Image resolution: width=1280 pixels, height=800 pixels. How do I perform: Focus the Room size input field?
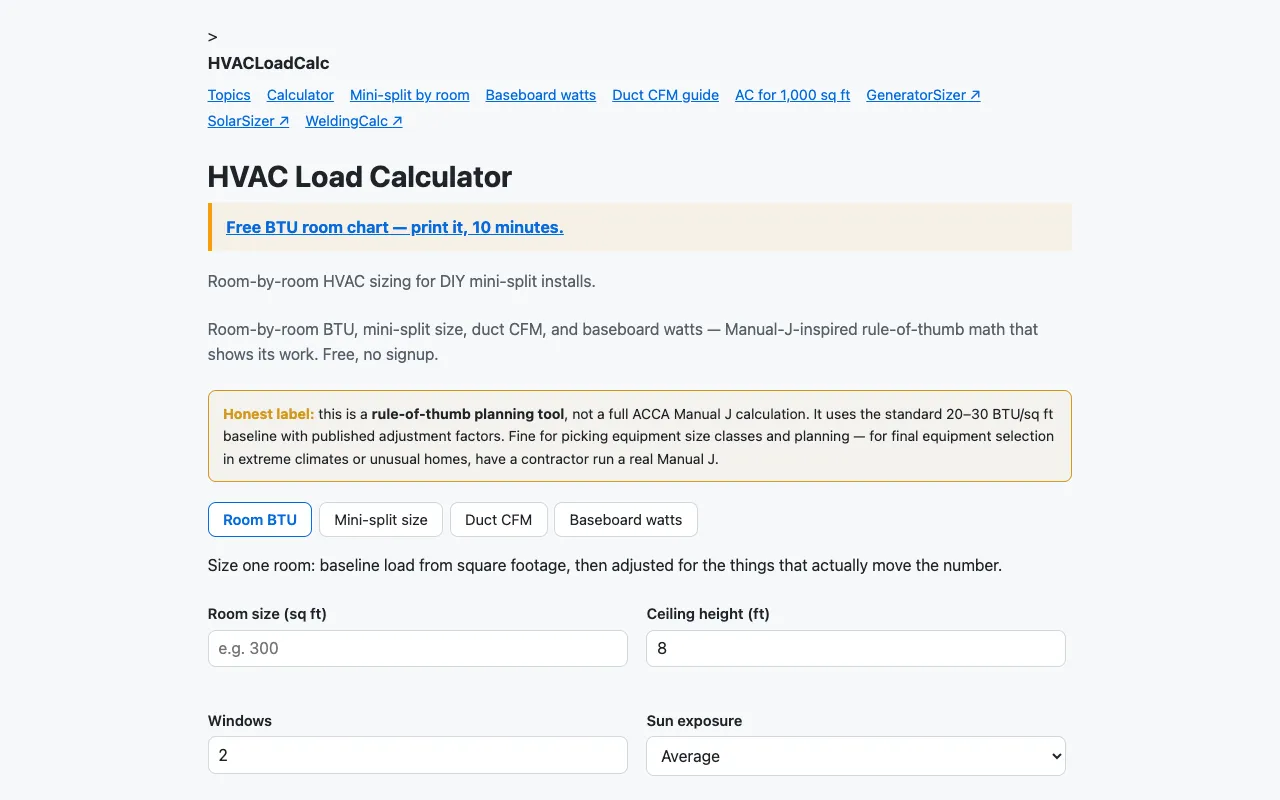pos(418,648)
